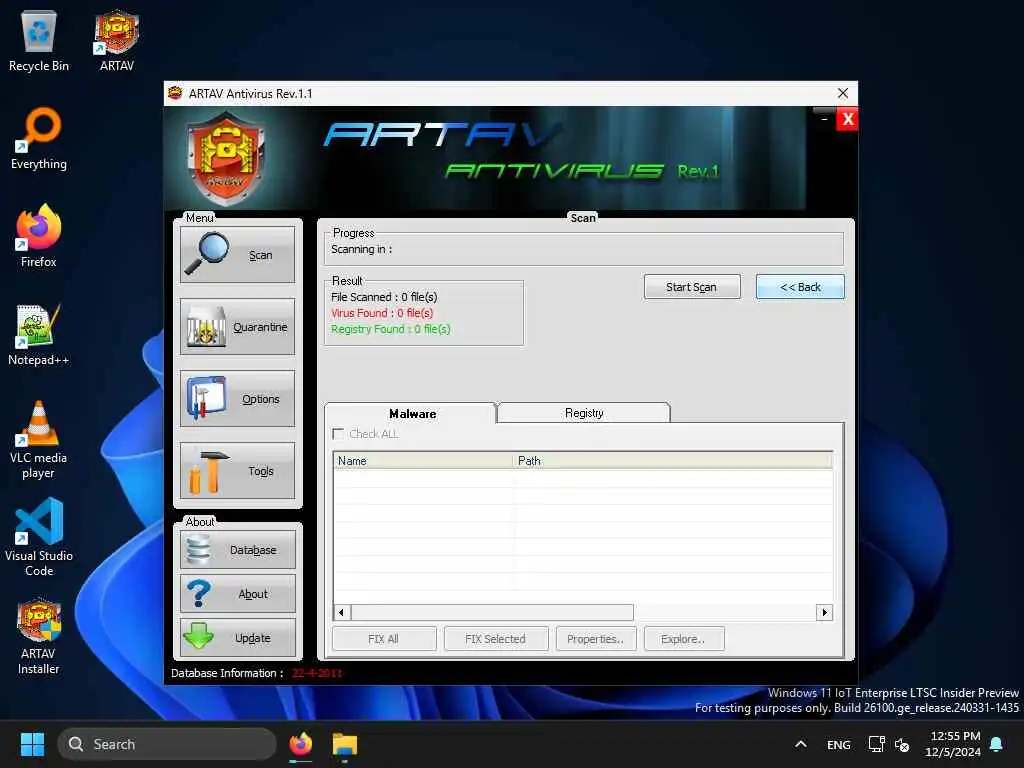This screenshot has height=768, width=1024.
Task: Open VLC media player desktop icon
Action: click(x=39, y=440)
